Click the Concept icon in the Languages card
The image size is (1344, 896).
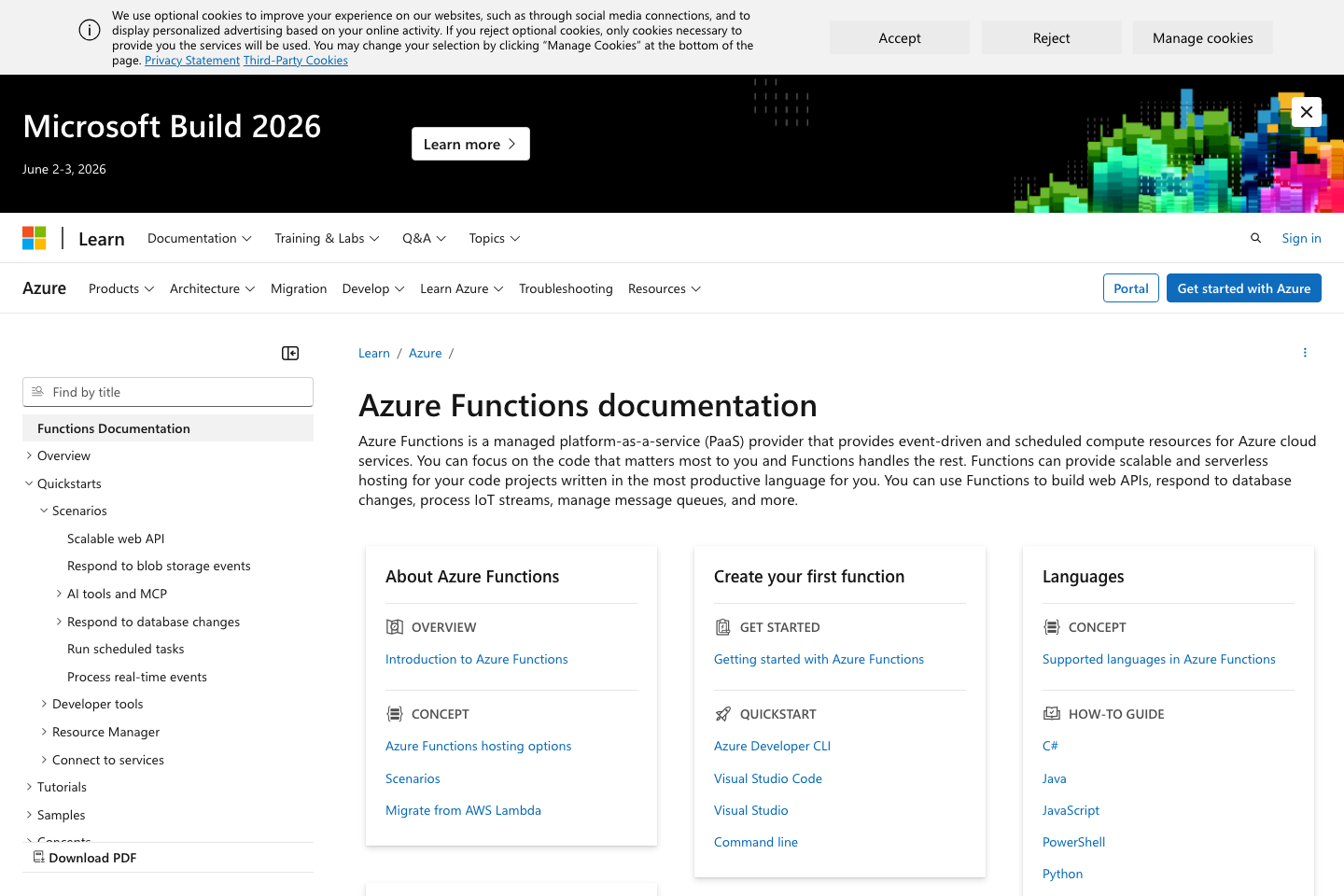[1052, 626]
